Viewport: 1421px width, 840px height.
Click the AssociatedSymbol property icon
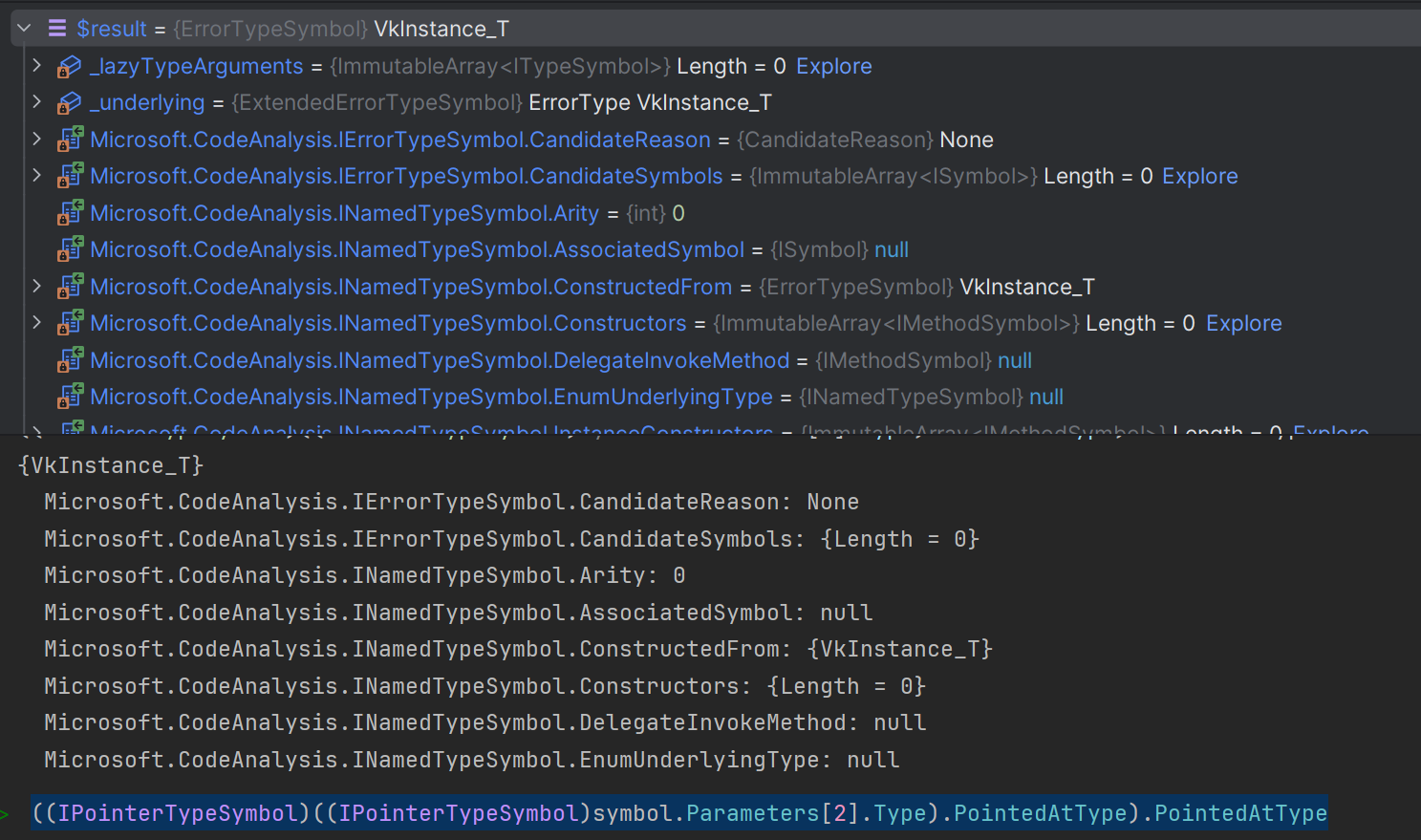(70, 250)
